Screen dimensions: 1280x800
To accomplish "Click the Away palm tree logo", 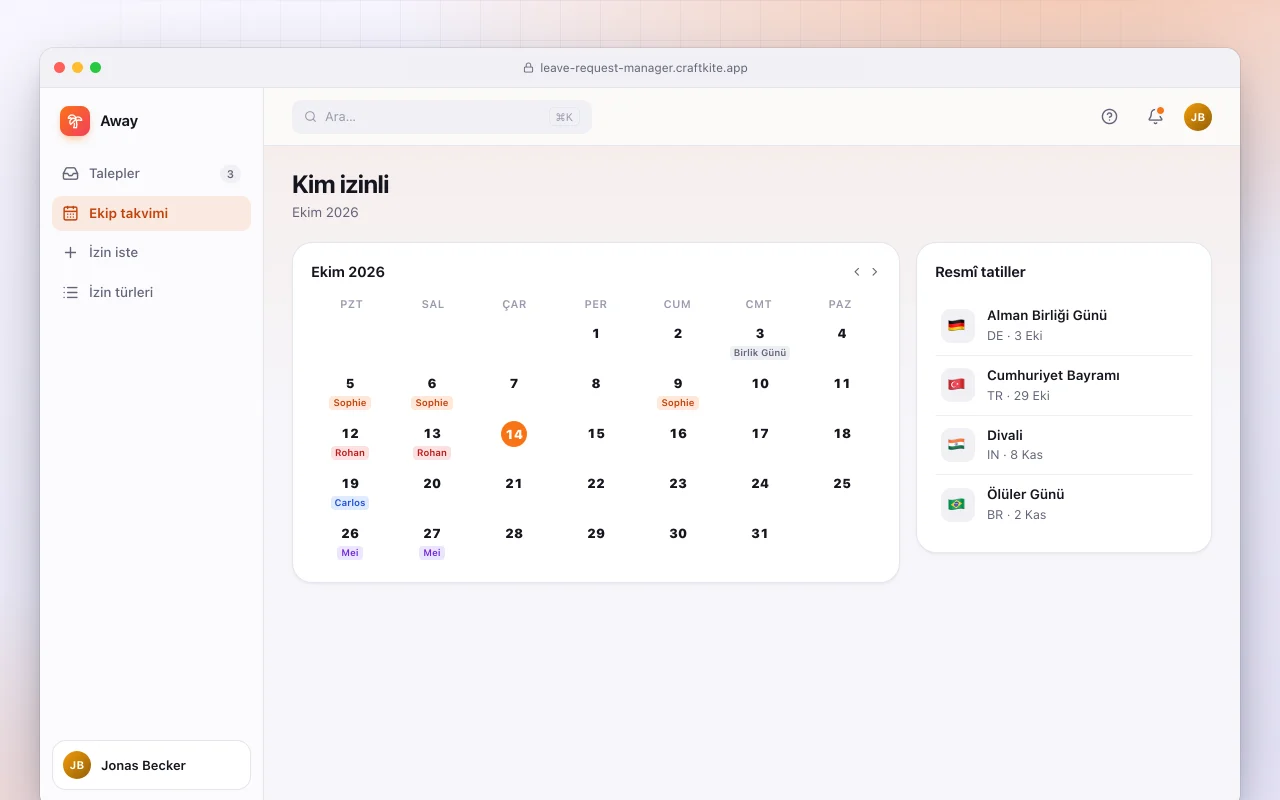I will [75, 121].
